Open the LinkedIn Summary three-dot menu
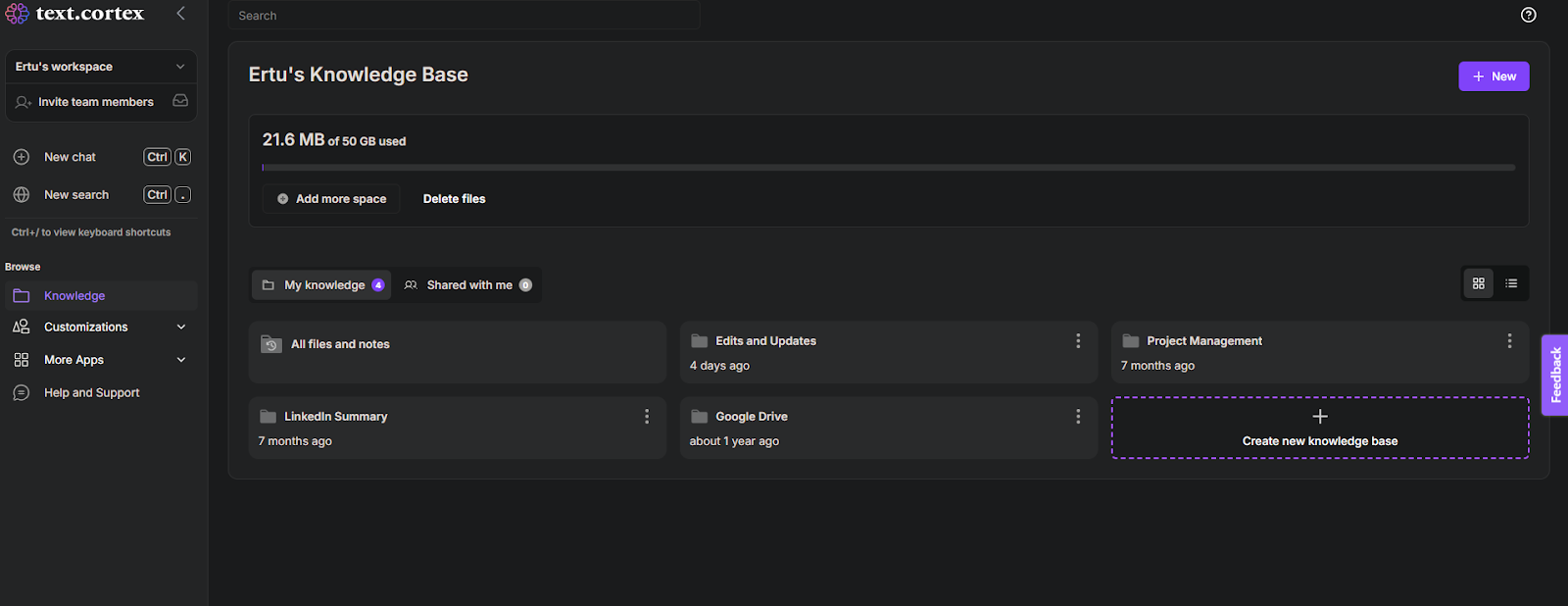The width and height of the screenshot is (1568, 606). pyautogui.click(x=647, y=417)
